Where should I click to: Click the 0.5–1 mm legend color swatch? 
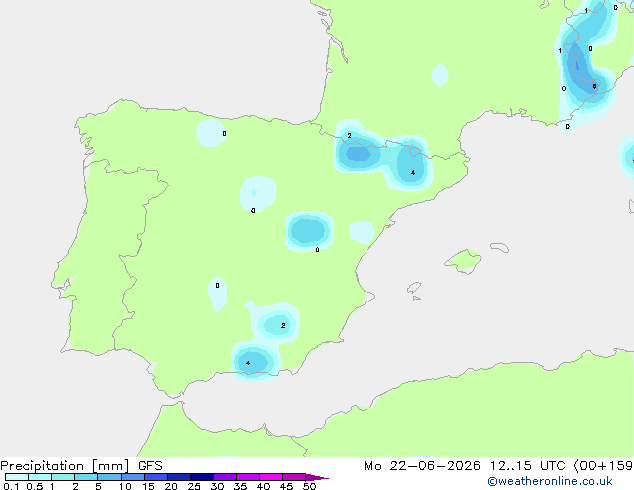[x=40, y=477]
